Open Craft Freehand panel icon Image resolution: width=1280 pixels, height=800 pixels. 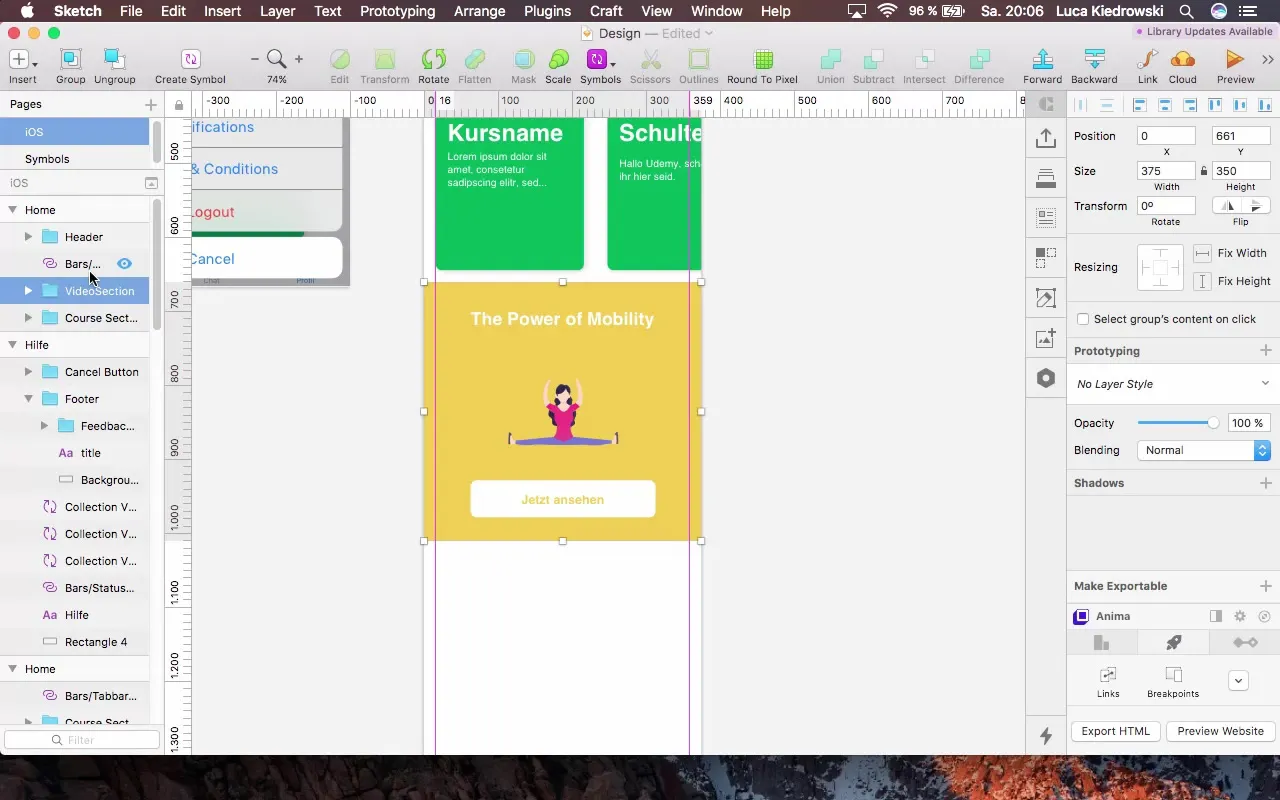click(x=1046, y=298)
